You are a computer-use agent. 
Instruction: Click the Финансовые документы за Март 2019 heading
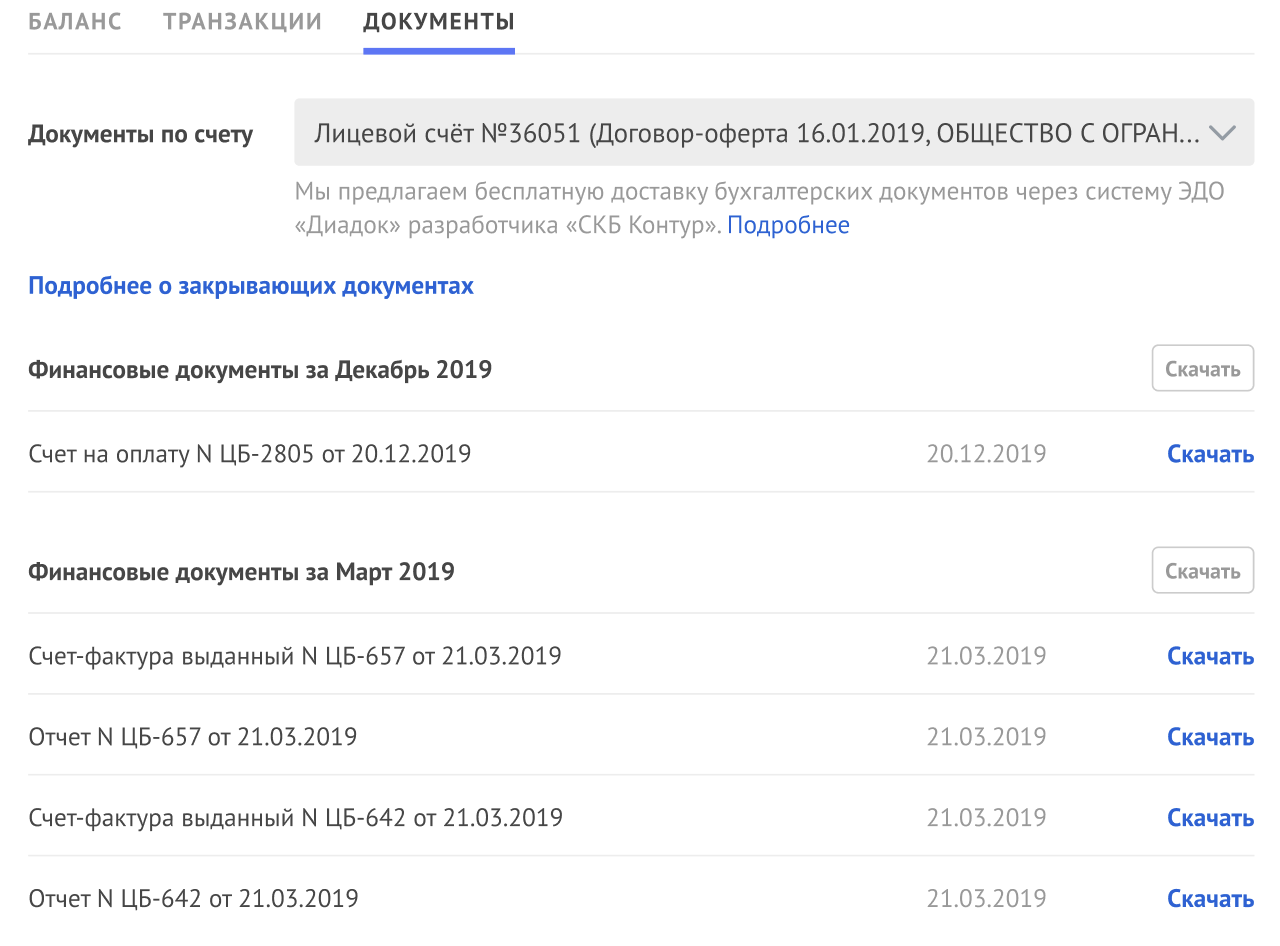[241, 572]
